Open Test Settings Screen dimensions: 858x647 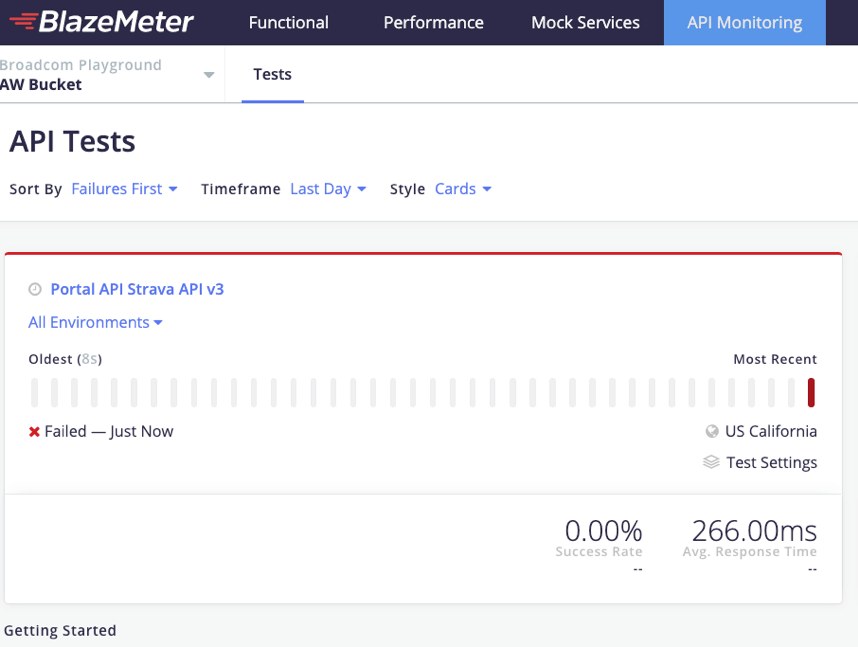coord(772,463)
